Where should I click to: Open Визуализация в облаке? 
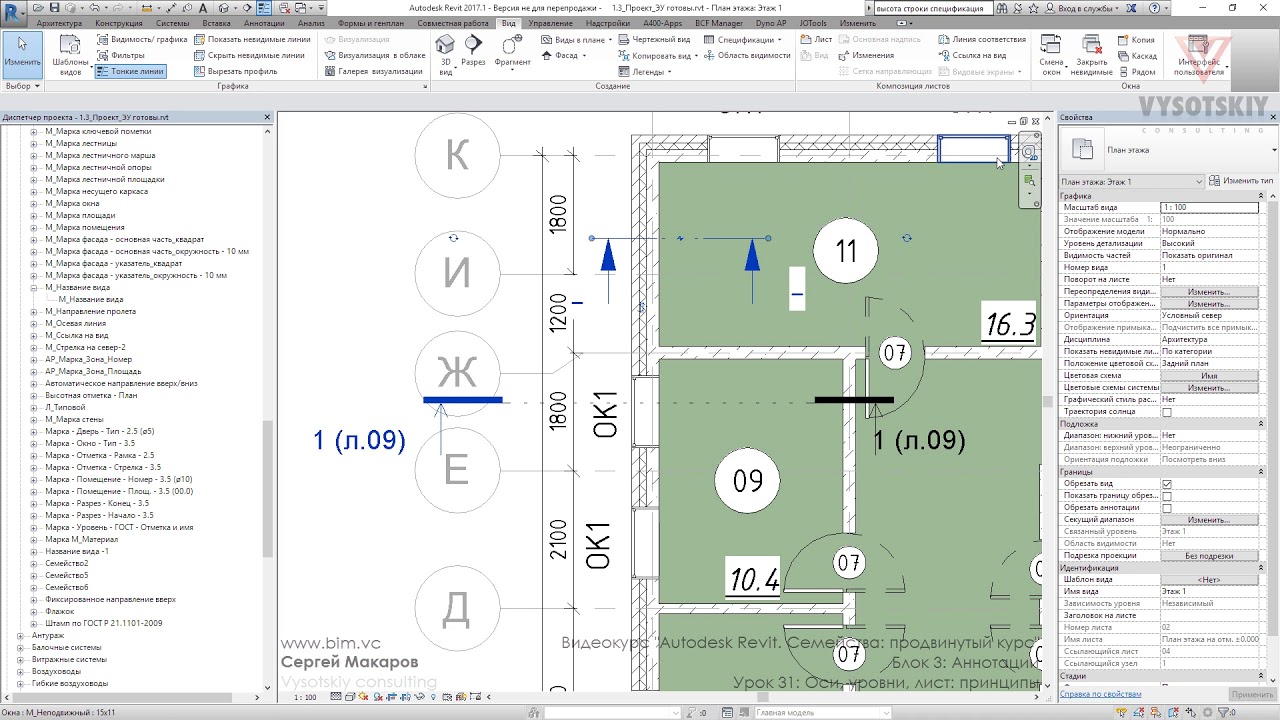tap(373, 55)
